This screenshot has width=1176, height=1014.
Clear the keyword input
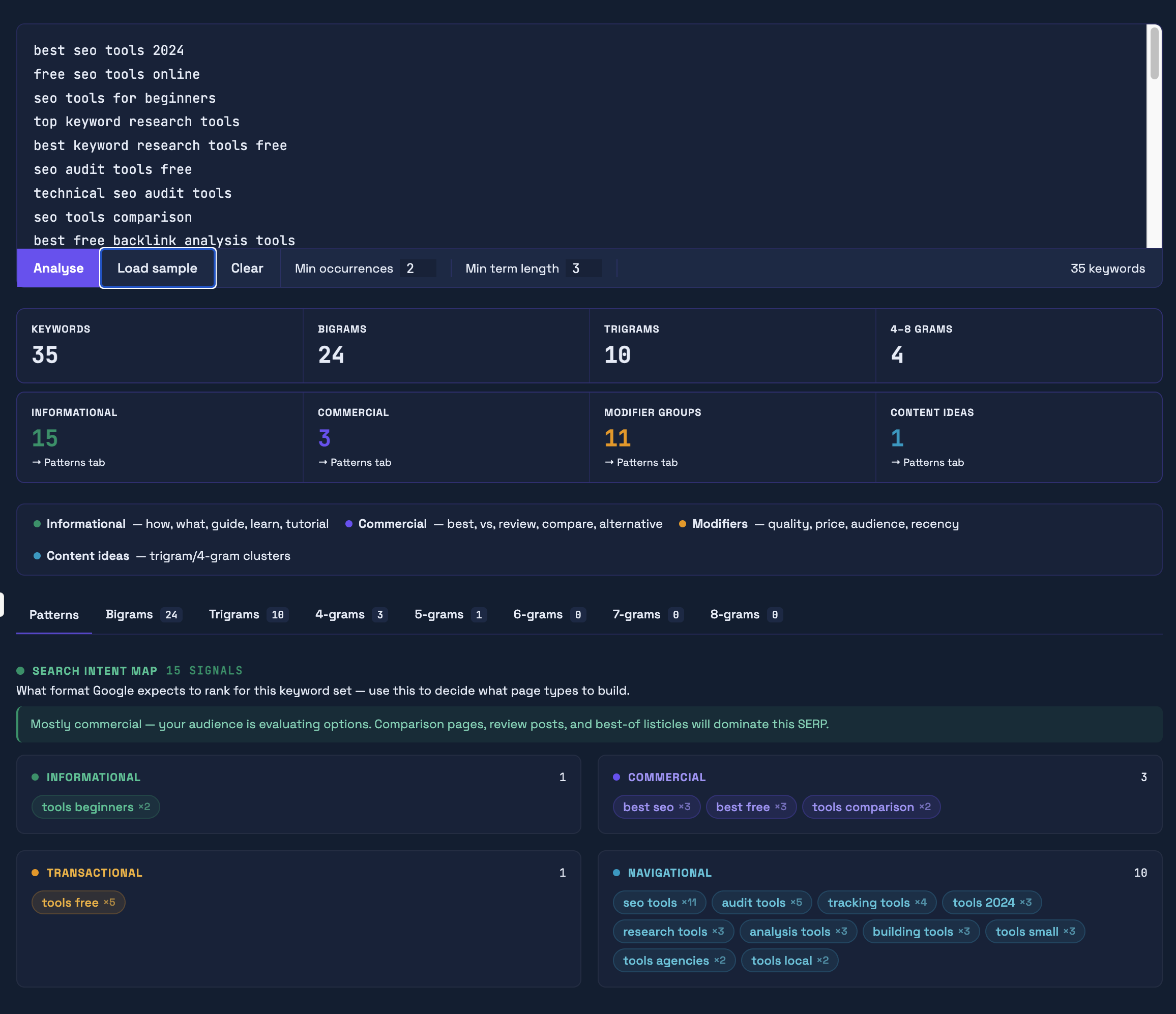(247, 269)
